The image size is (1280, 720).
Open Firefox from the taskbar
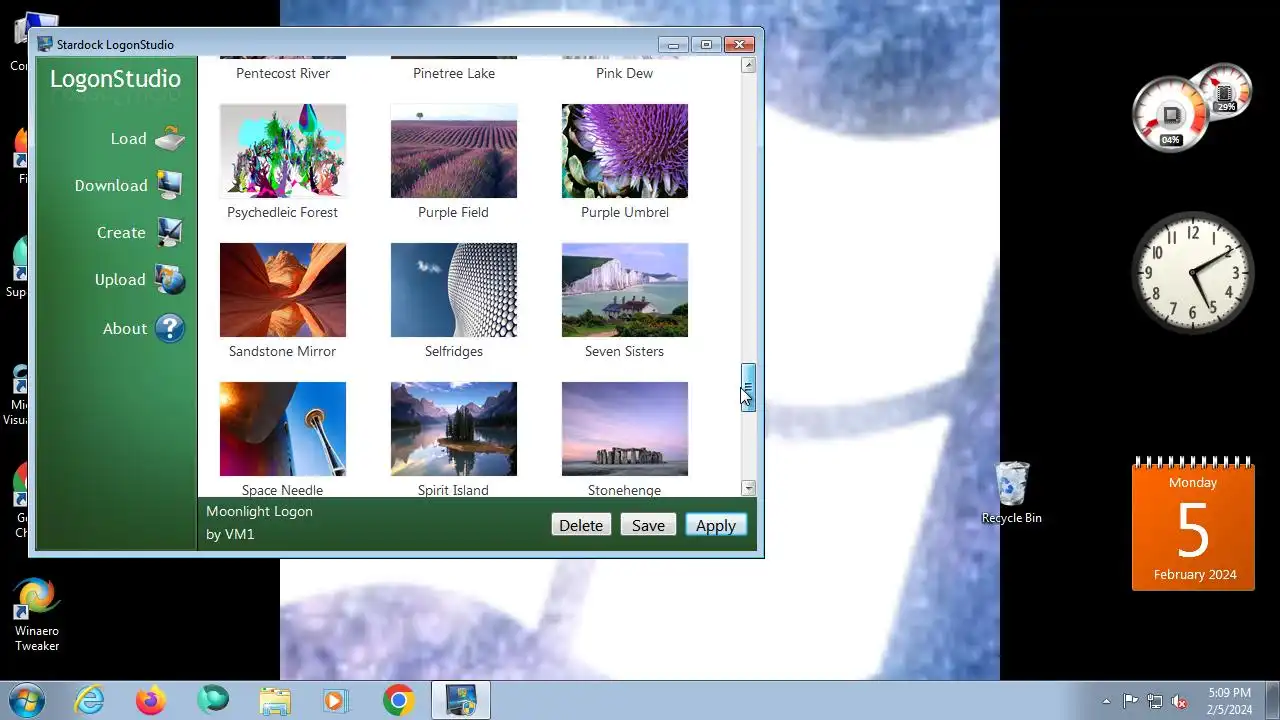coord(151,700)
